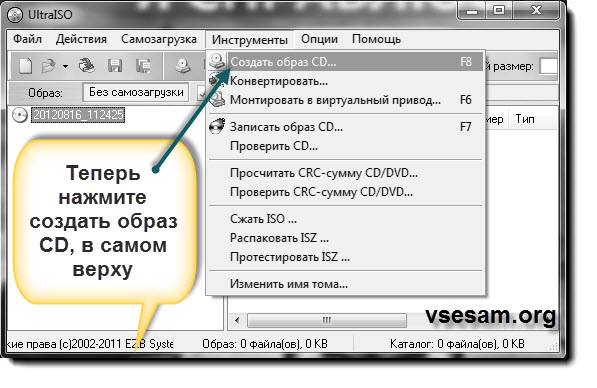Choose Записать образ CD... entry
The height and width of the screenshot is (388, 597).
[346, 126]
